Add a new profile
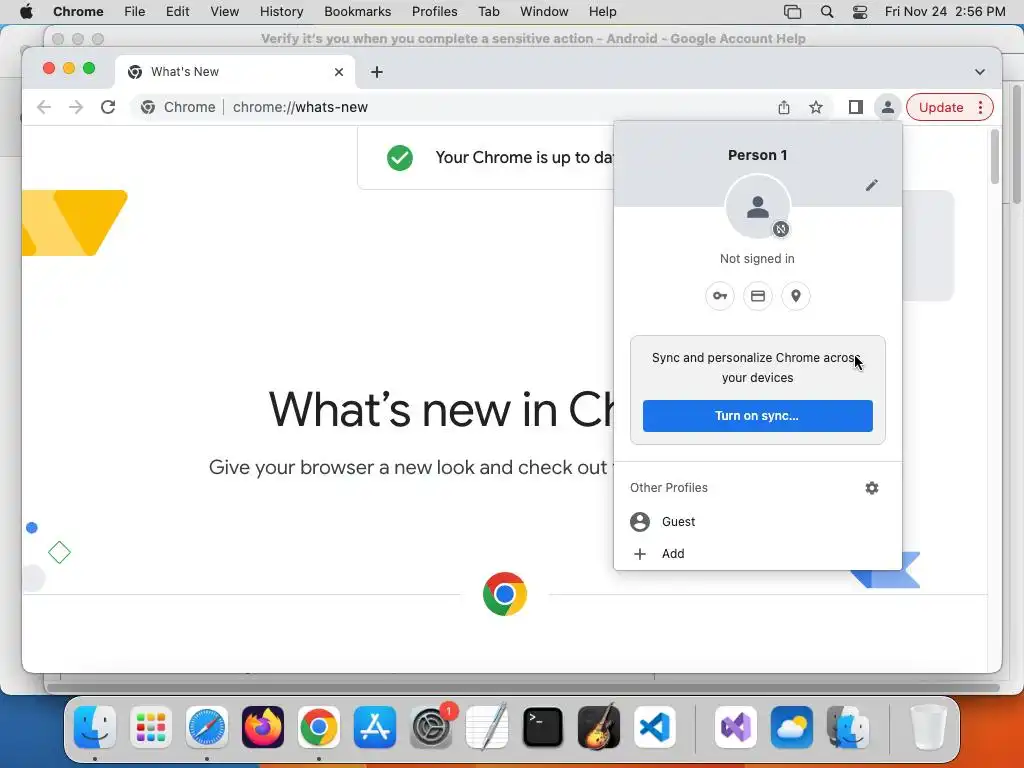The image size is (1024, 768). pos(758,553)
